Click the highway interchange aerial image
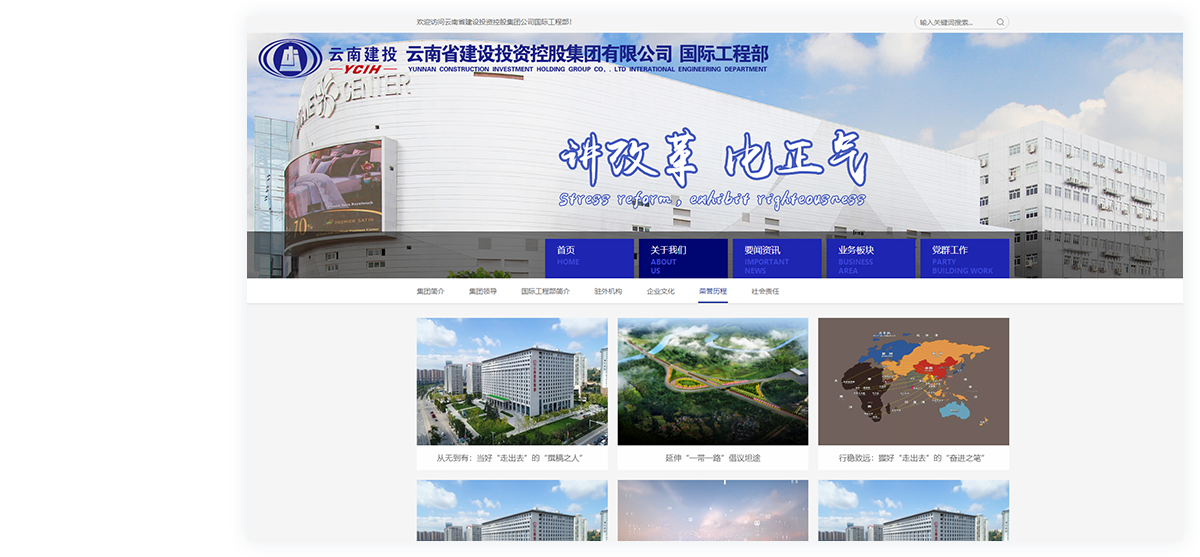Viewport: 1200px width, 557px height. [x=712, y=381]
